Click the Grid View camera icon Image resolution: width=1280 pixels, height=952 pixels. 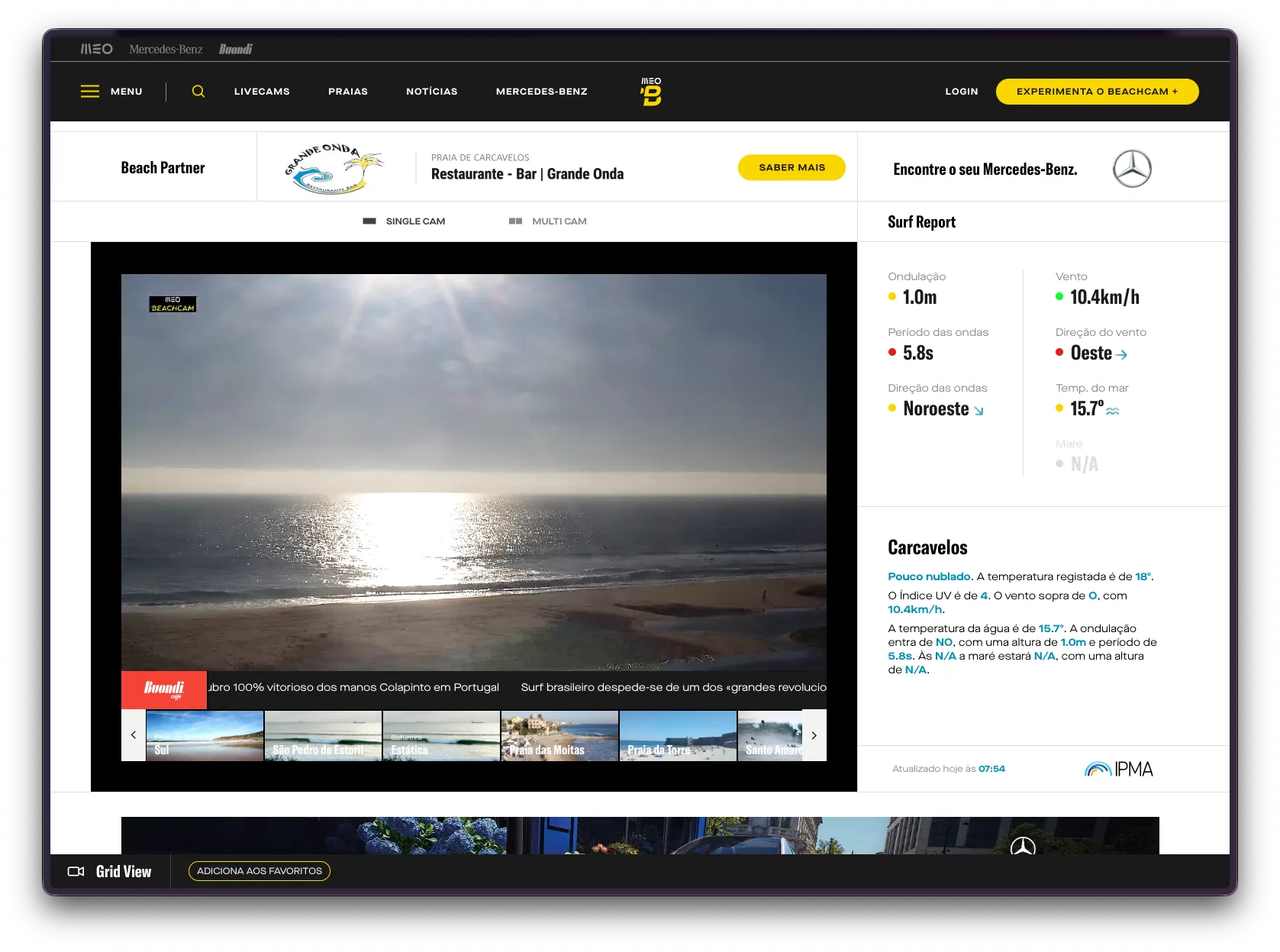coord(76,871)
